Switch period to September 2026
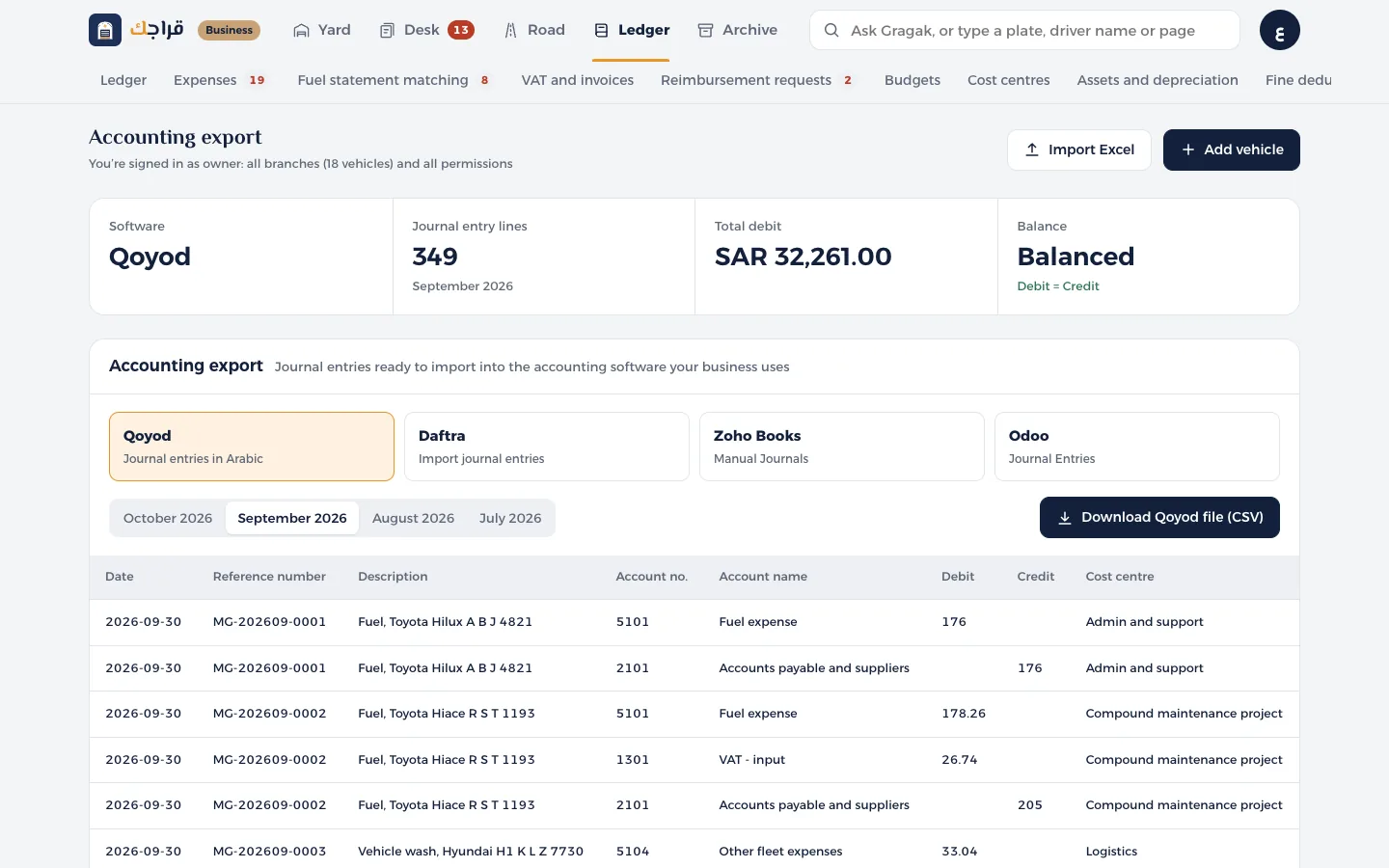Screen dimensions: 1389x868 [292, 518]
